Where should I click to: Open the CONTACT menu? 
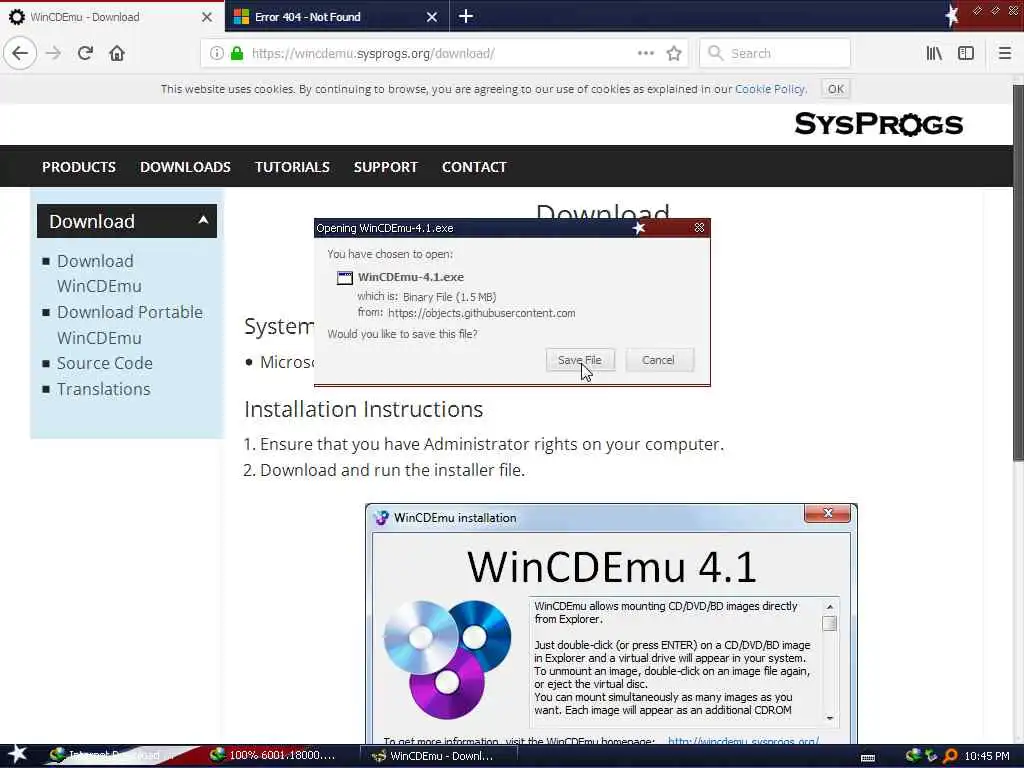pos(474,167)
